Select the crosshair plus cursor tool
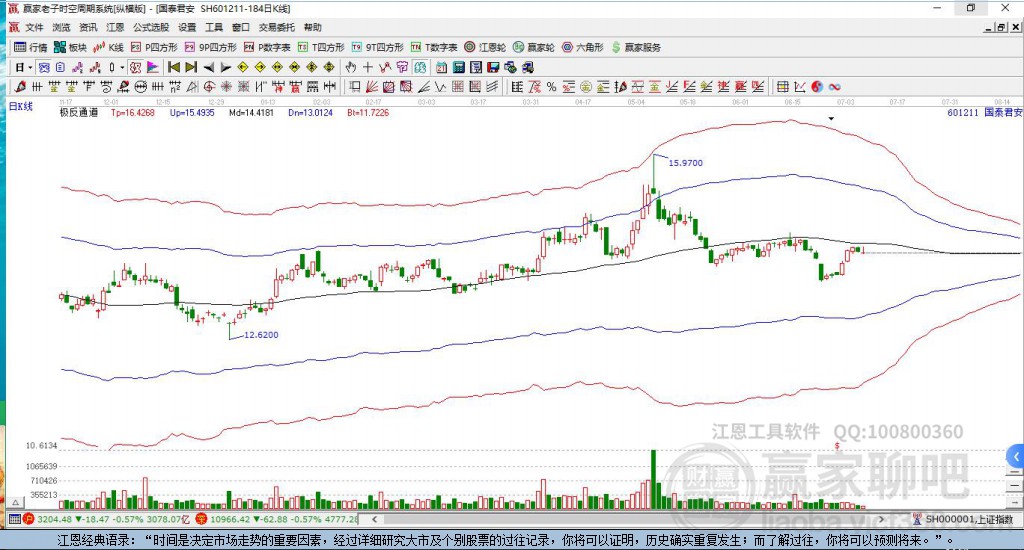The image size is (1024, 550). (368, 67)
